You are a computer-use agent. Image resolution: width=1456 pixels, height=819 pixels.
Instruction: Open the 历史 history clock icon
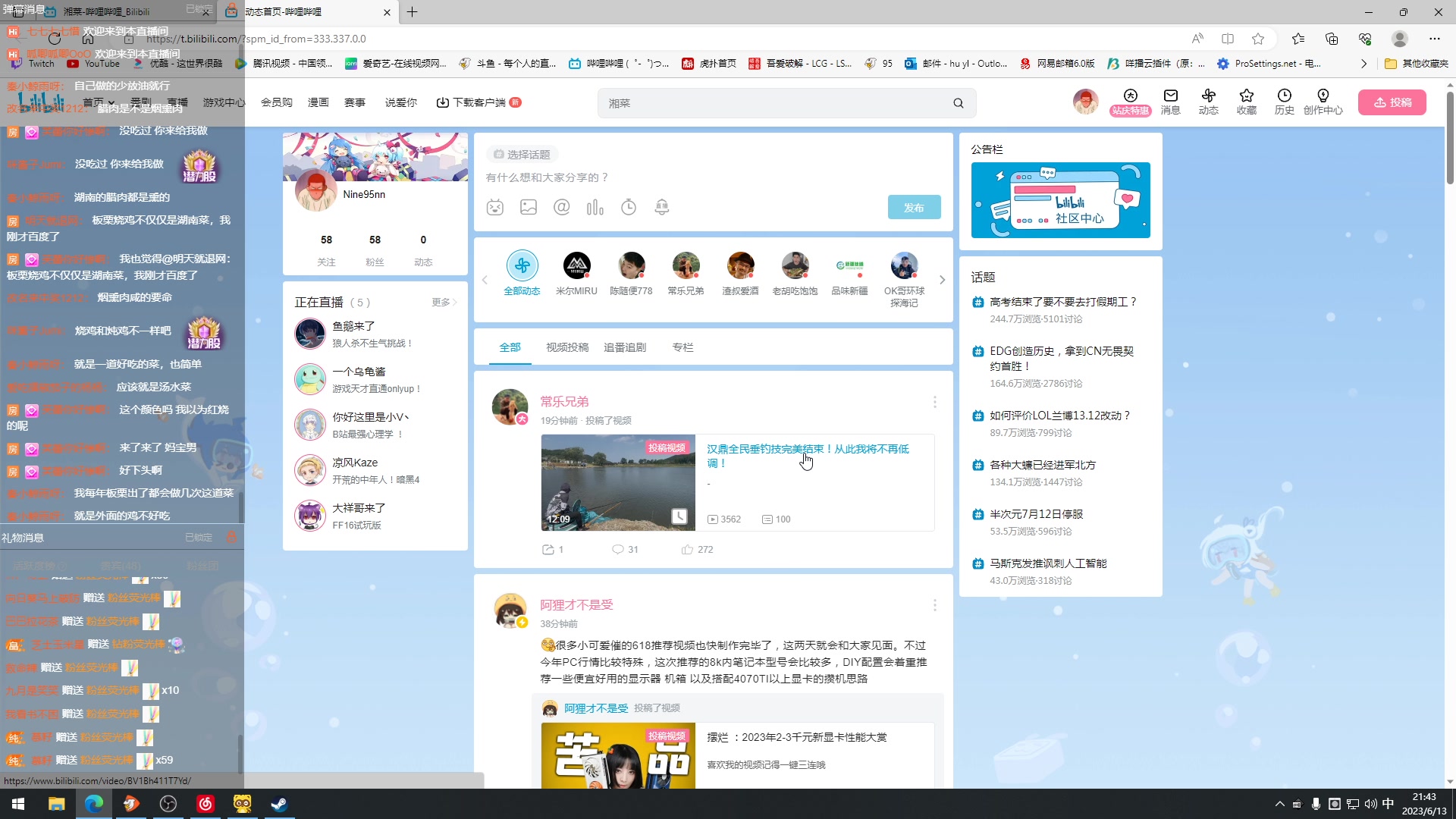point(1285,102)
